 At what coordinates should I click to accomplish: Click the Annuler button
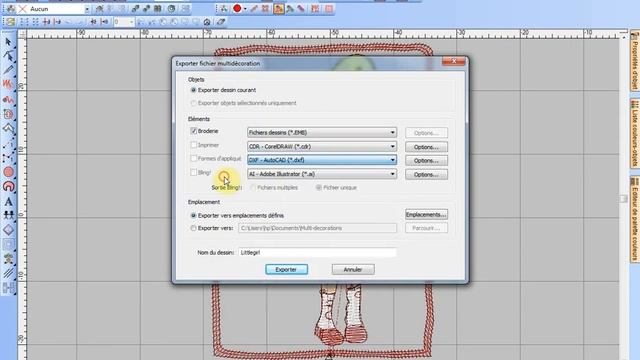pyautogui.click(x=353, y=269)
